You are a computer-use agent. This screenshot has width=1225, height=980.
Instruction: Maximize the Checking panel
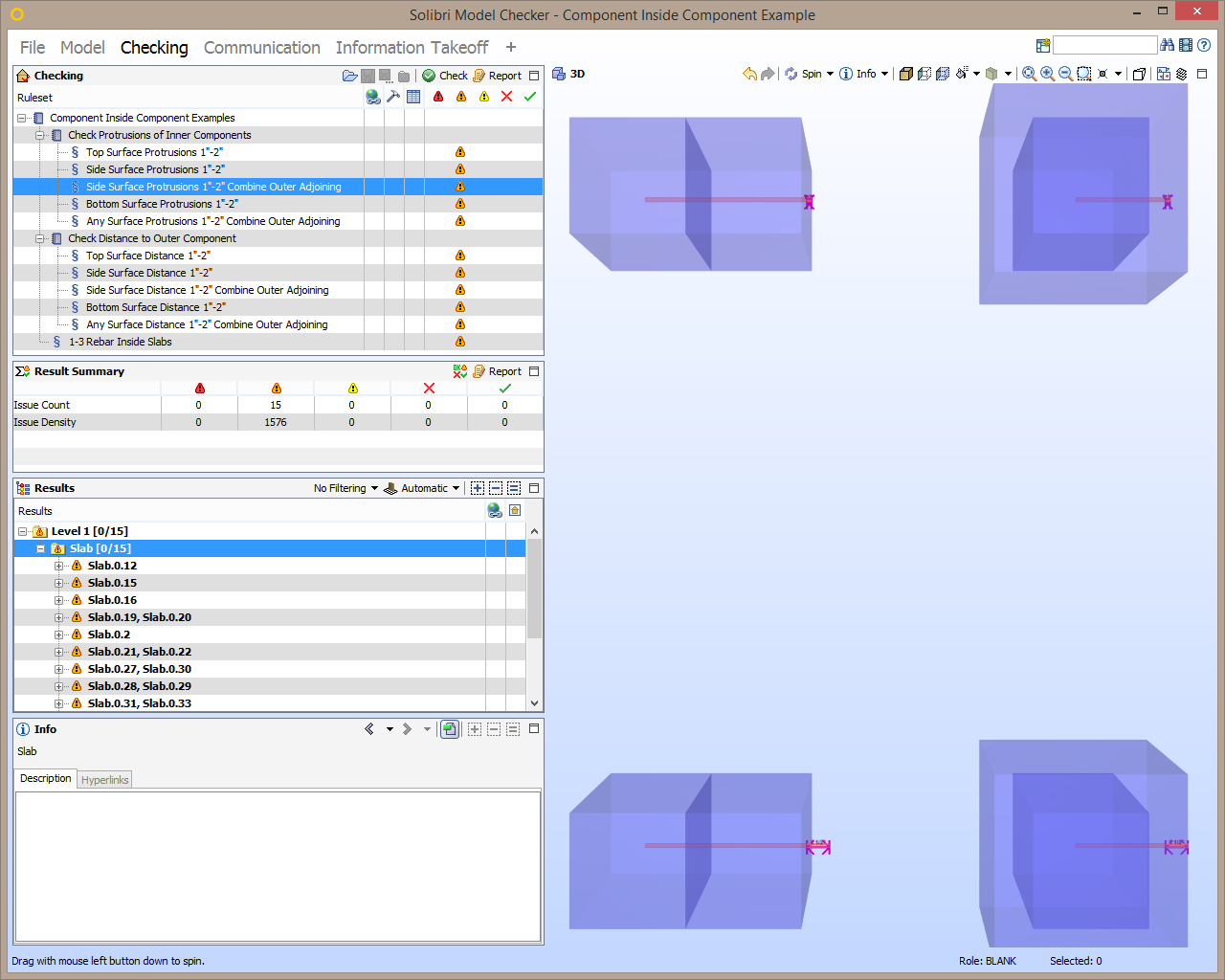pyautogui.click(x=534, y=76)
